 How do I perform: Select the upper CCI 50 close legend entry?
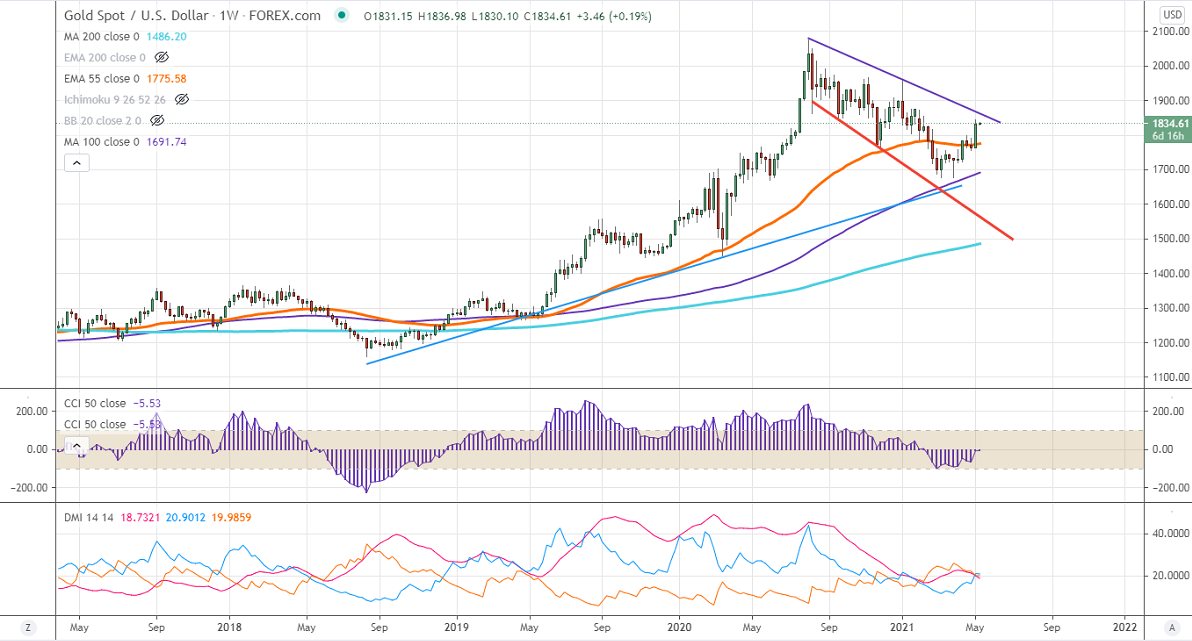95,403
